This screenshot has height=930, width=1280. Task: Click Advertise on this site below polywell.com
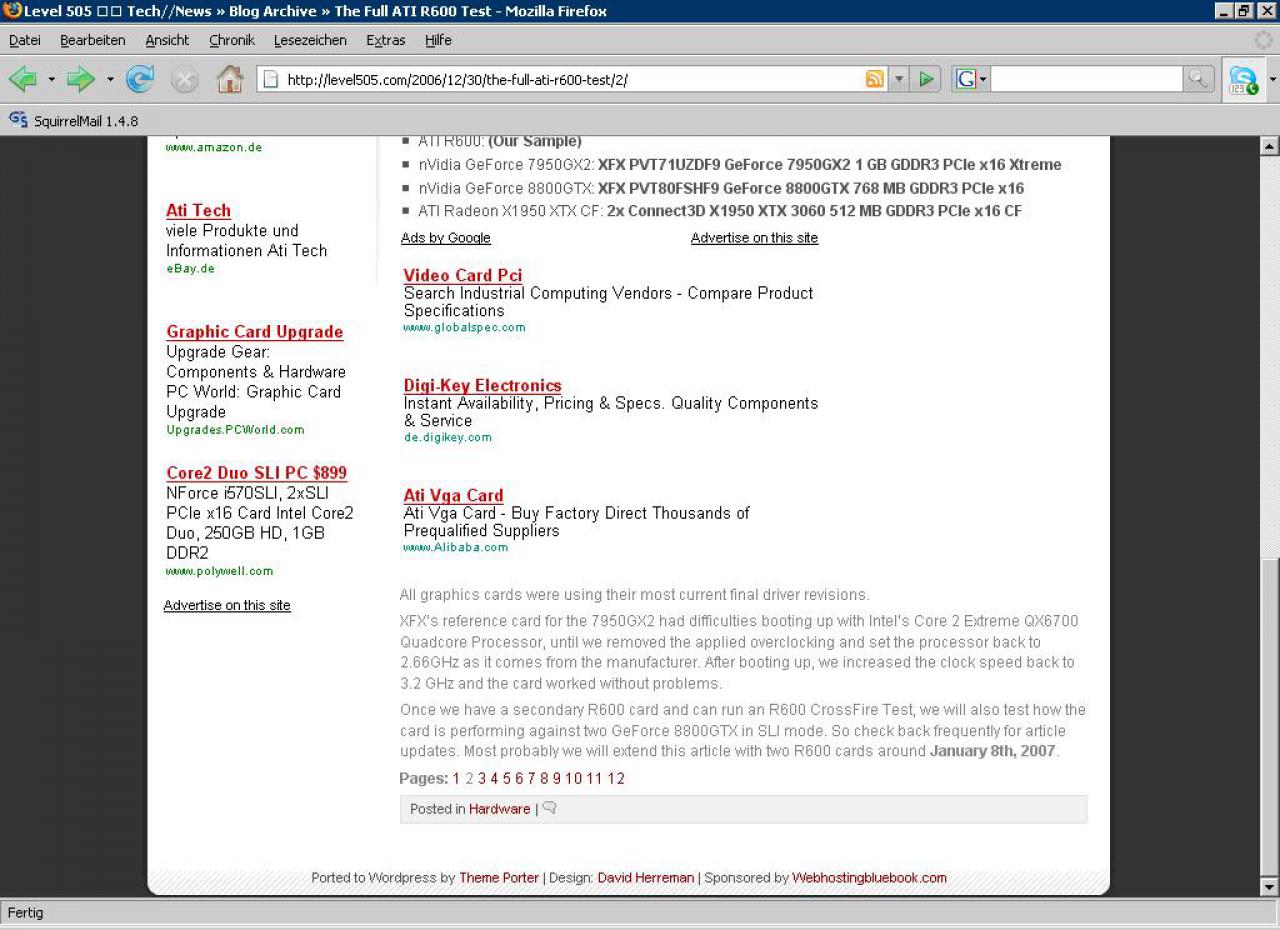coord(227,605)
